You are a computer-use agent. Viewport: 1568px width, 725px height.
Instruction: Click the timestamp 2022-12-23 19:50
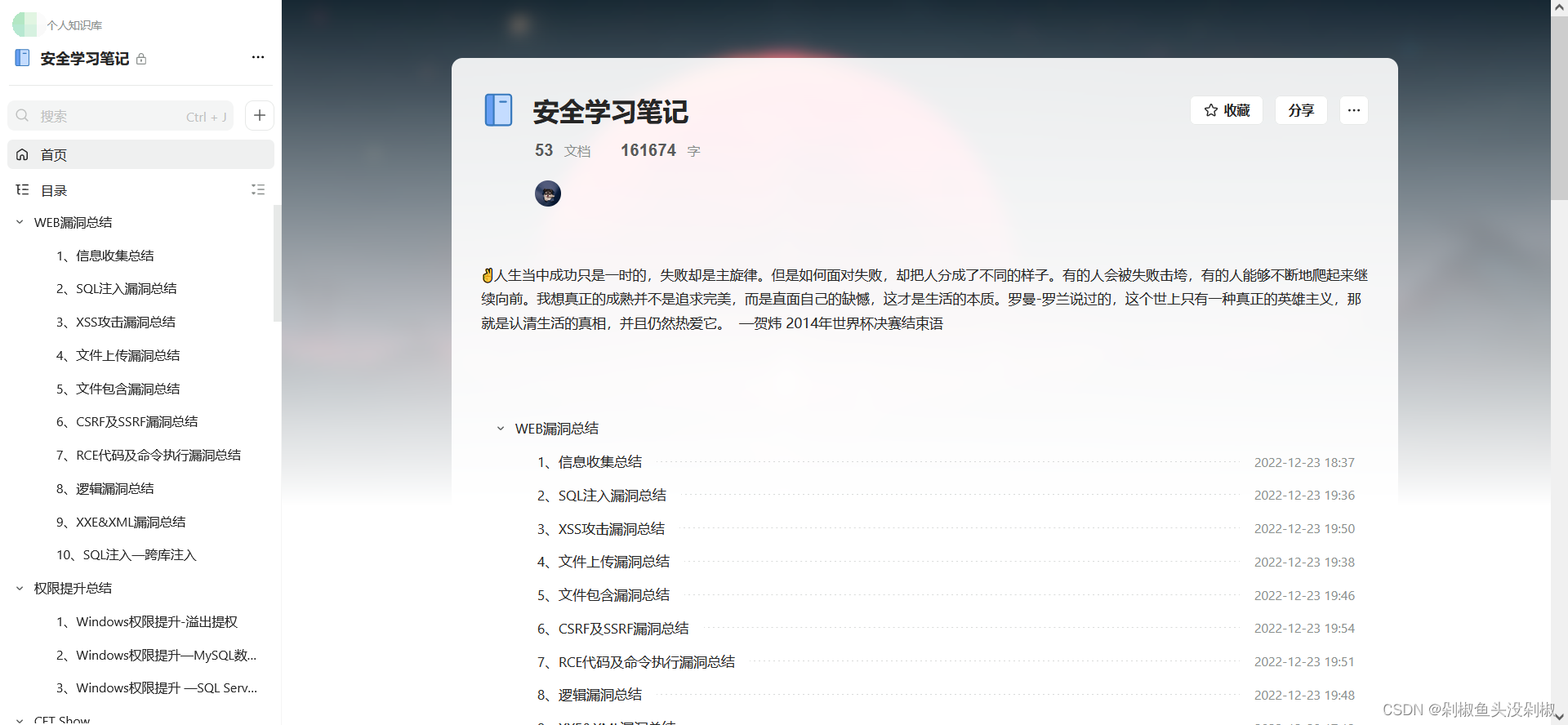click(1304, 529)
